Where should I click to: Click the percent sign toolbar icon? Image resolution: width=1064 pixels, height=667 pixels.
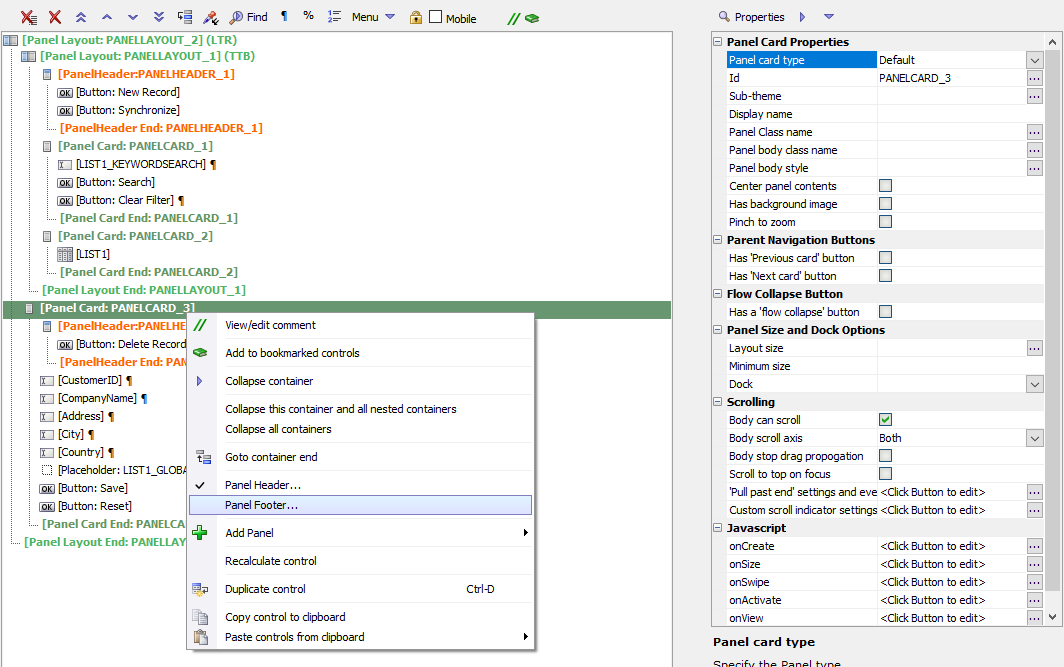[309, 16]
